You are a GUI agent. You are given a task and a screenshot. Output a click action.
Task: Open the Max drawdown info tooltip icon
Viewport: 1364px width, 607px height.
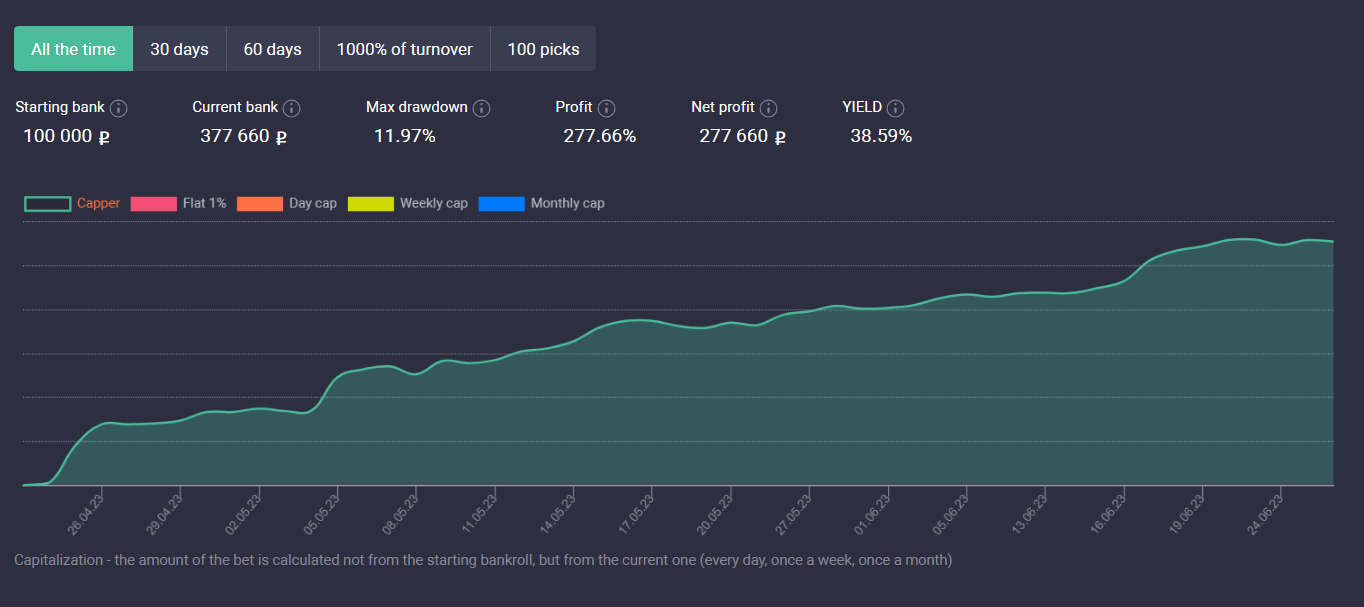tap(481, 108)
